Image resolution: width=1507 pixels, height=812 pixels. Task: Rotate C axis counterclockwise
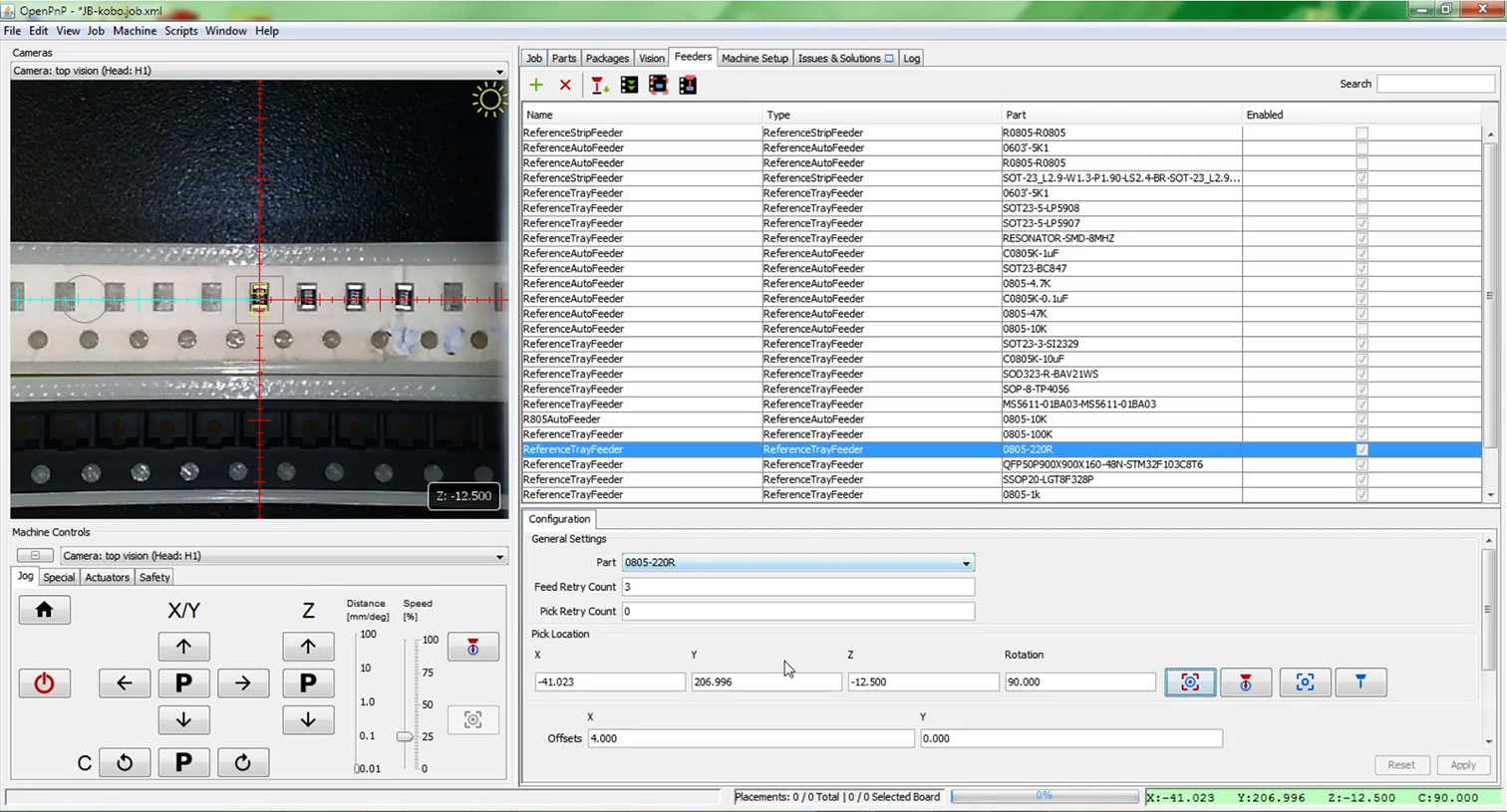point(125,763)
